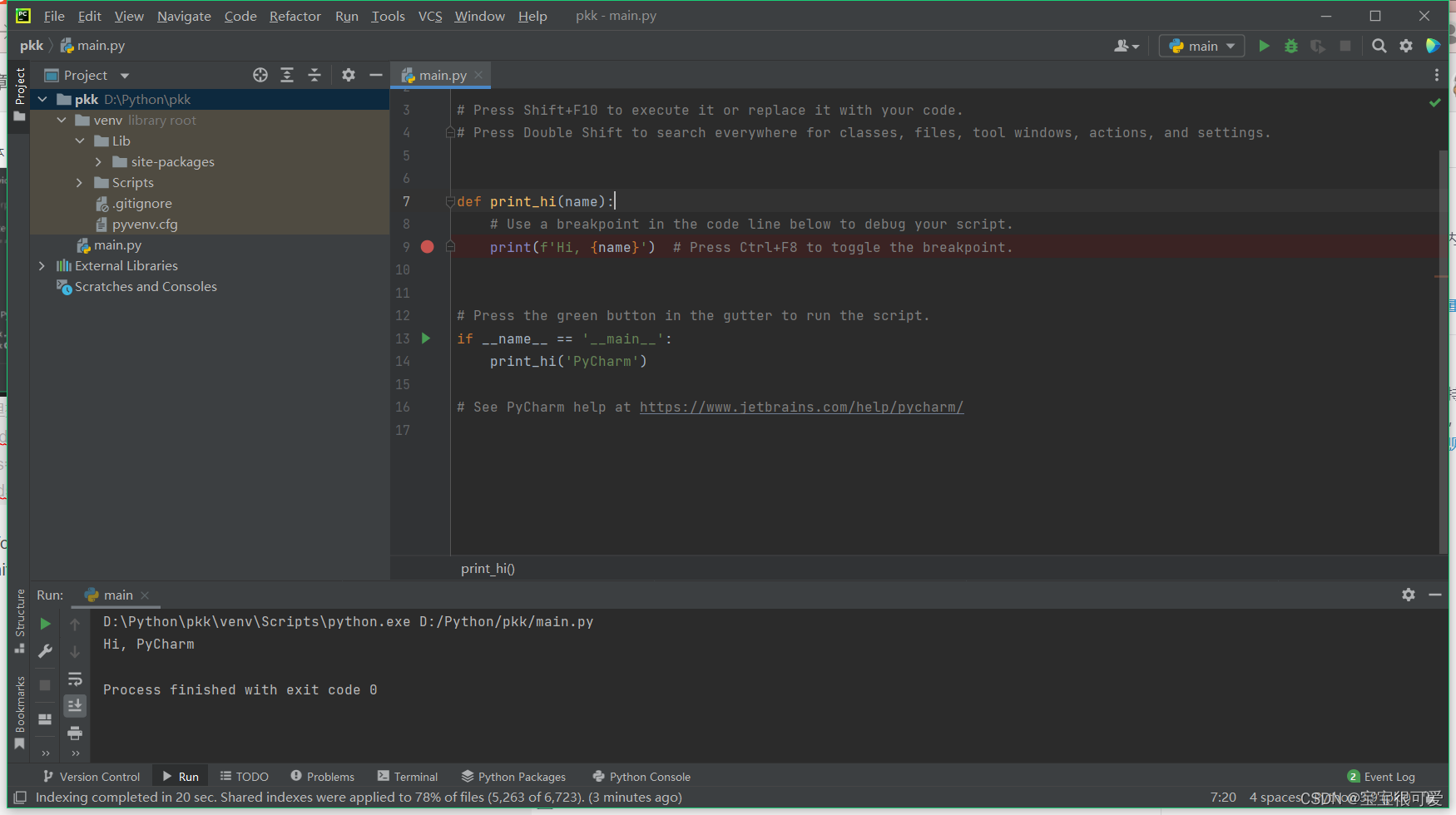Collapse all folders in the Project panel
1456x815 pixels.
click(314, 75)
